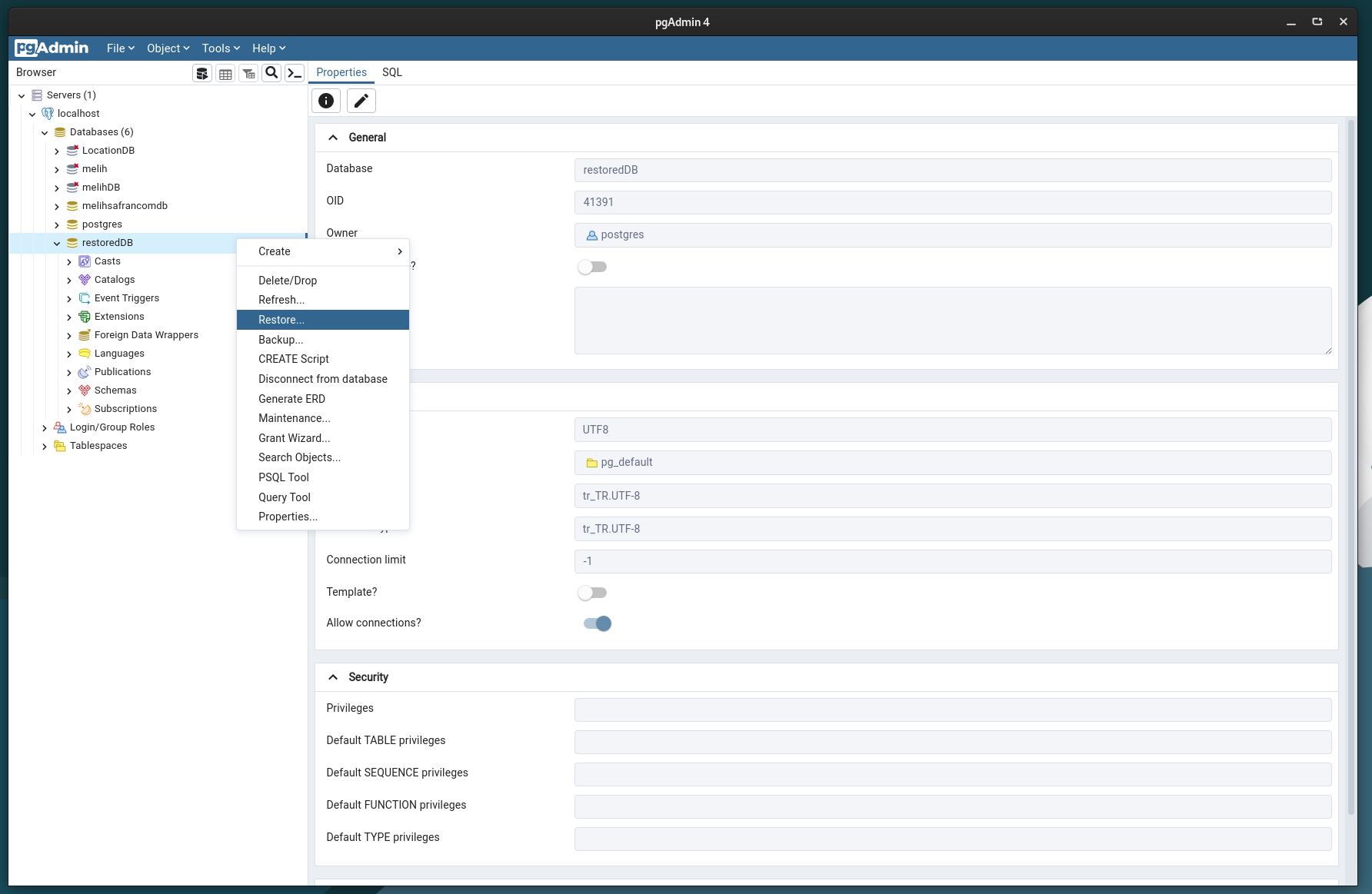
Task: Click the Privileges field
Action: tap(953, 710)
